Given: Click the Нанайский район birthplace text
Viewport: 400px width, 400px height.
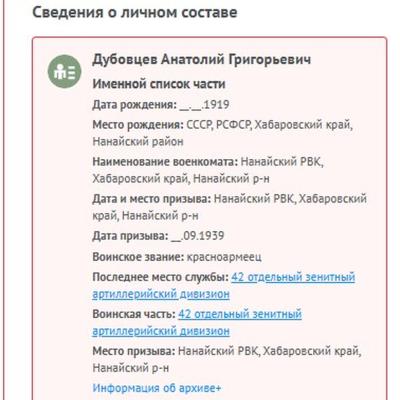Looking at the screenshot, I should (138, 142).
